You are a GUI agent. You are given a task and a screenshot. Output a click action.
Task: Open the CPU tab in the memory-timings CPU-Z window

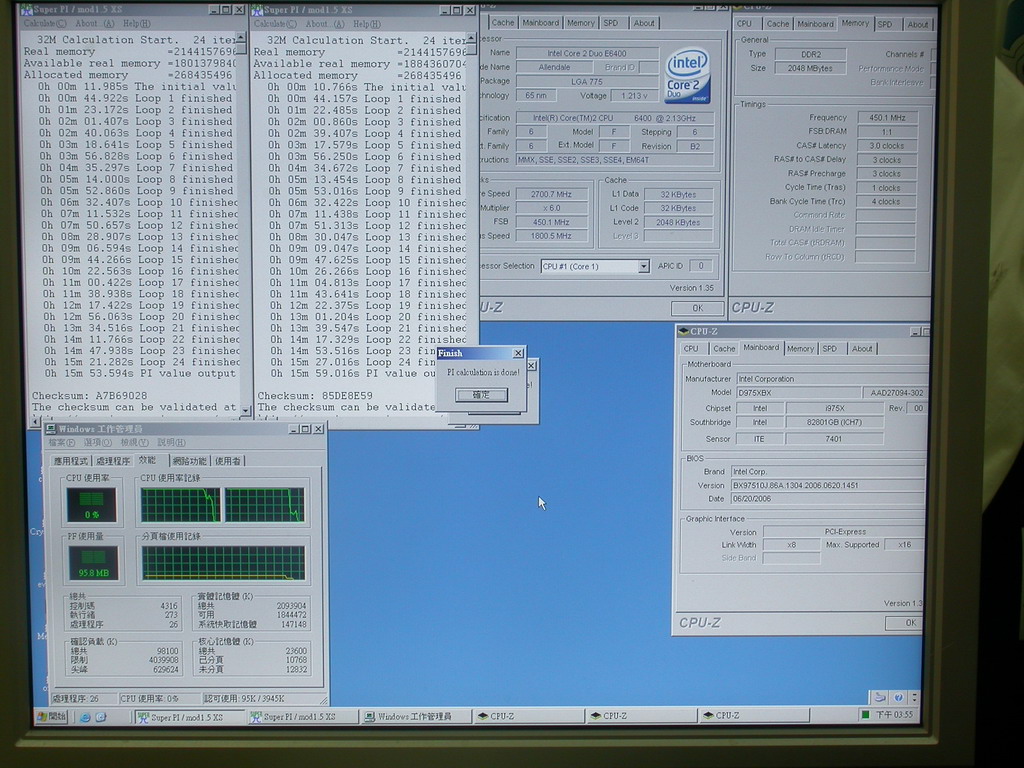(744, 24)
